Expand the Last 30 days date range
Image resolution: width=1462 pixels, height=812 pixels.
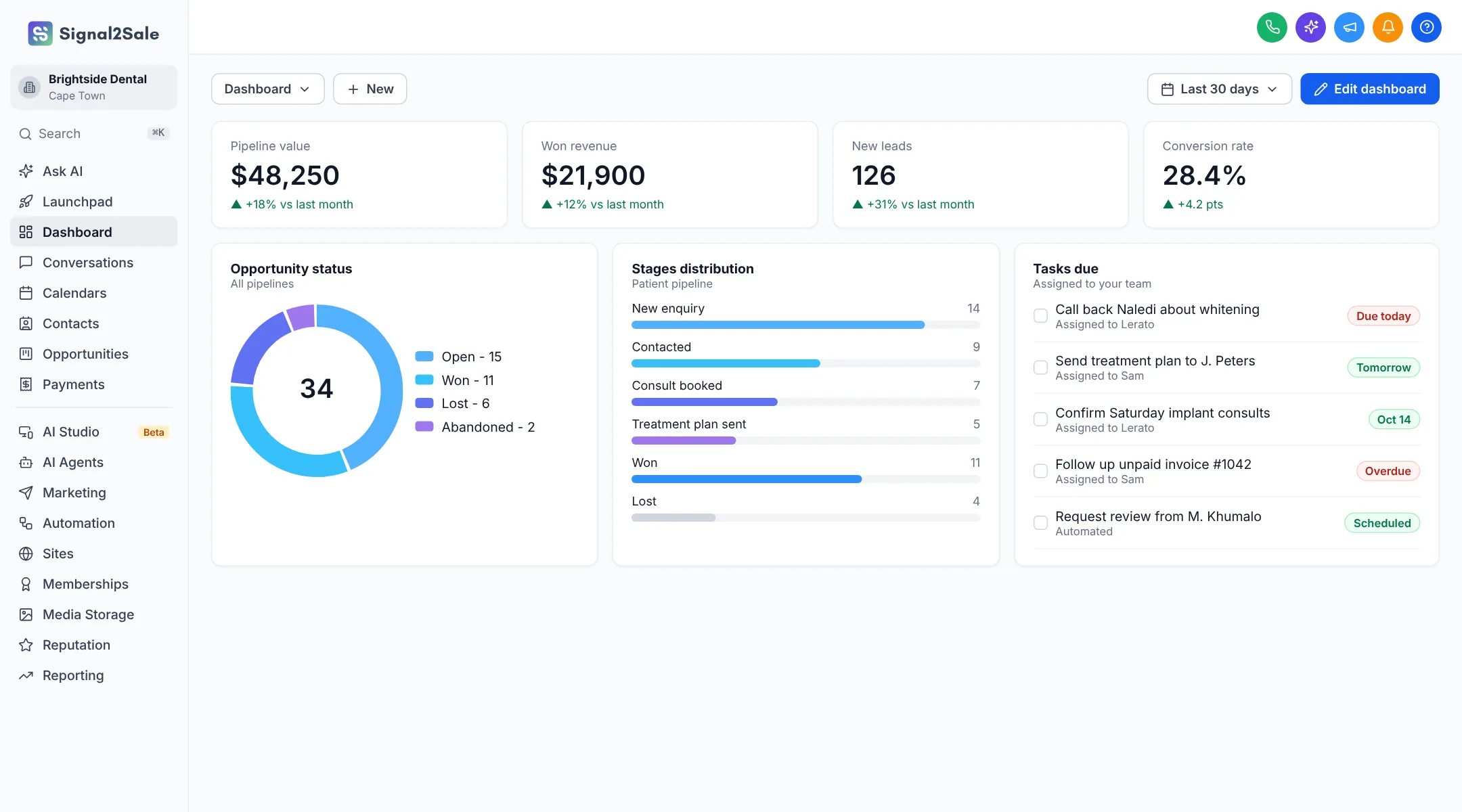click(x=1219, y=89)
